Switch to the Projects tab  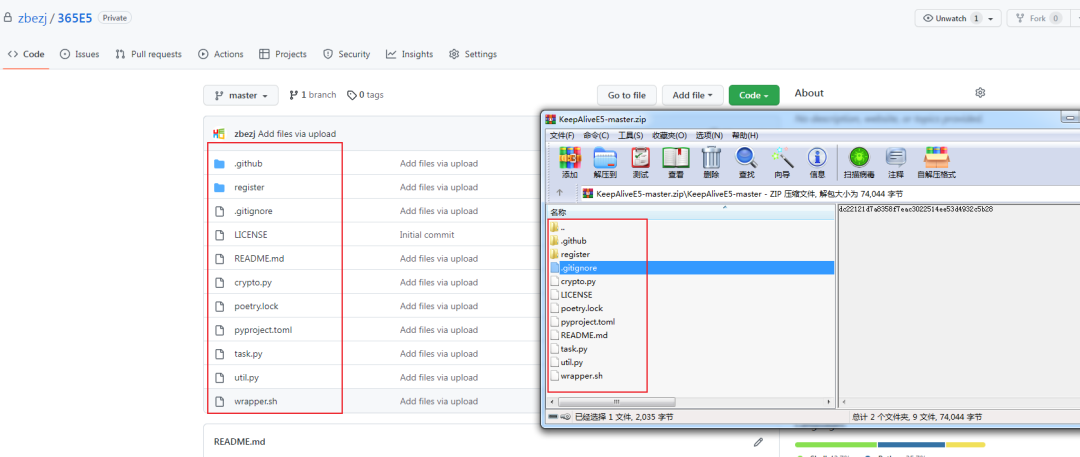tap(282, 54)
